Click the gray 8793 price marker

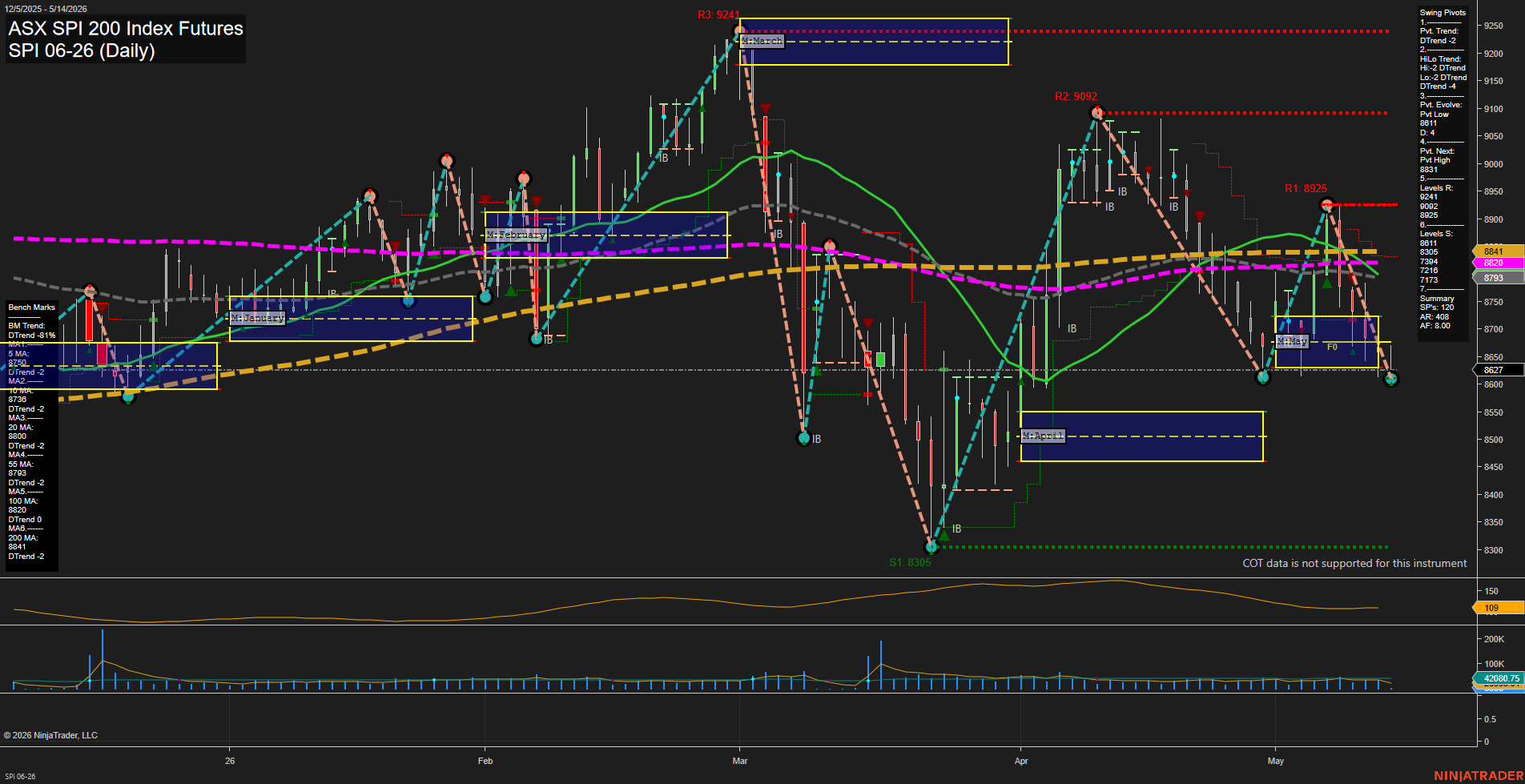click(1498, 278)
